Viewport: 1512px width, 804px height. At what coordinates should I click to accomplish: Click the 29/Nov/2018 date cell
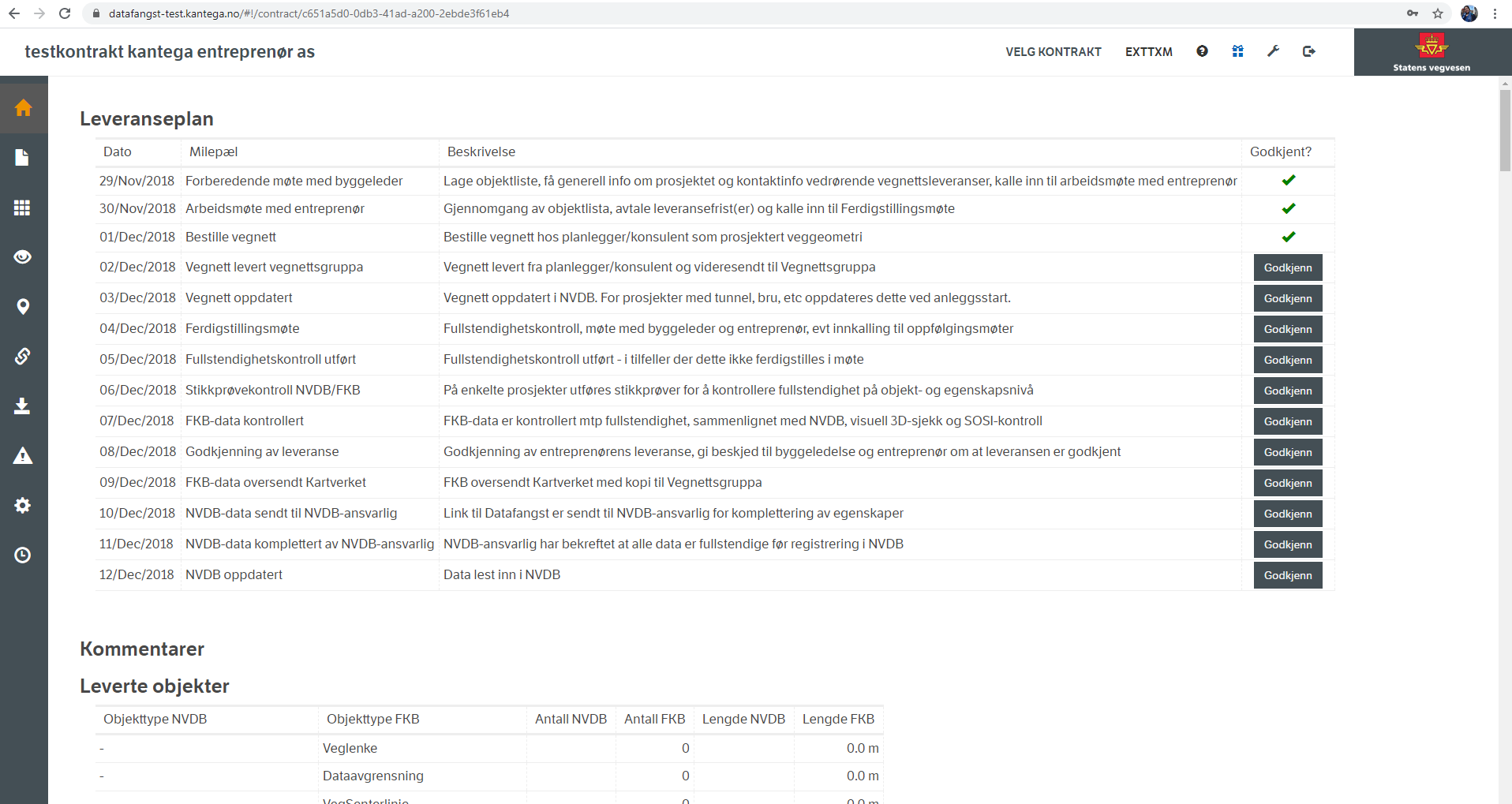click(x=137, y=181)
